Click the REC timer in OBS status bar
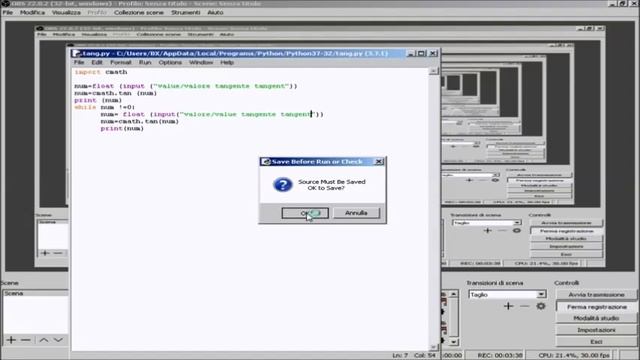Screen dimensions: 640x360 (500, 356)
